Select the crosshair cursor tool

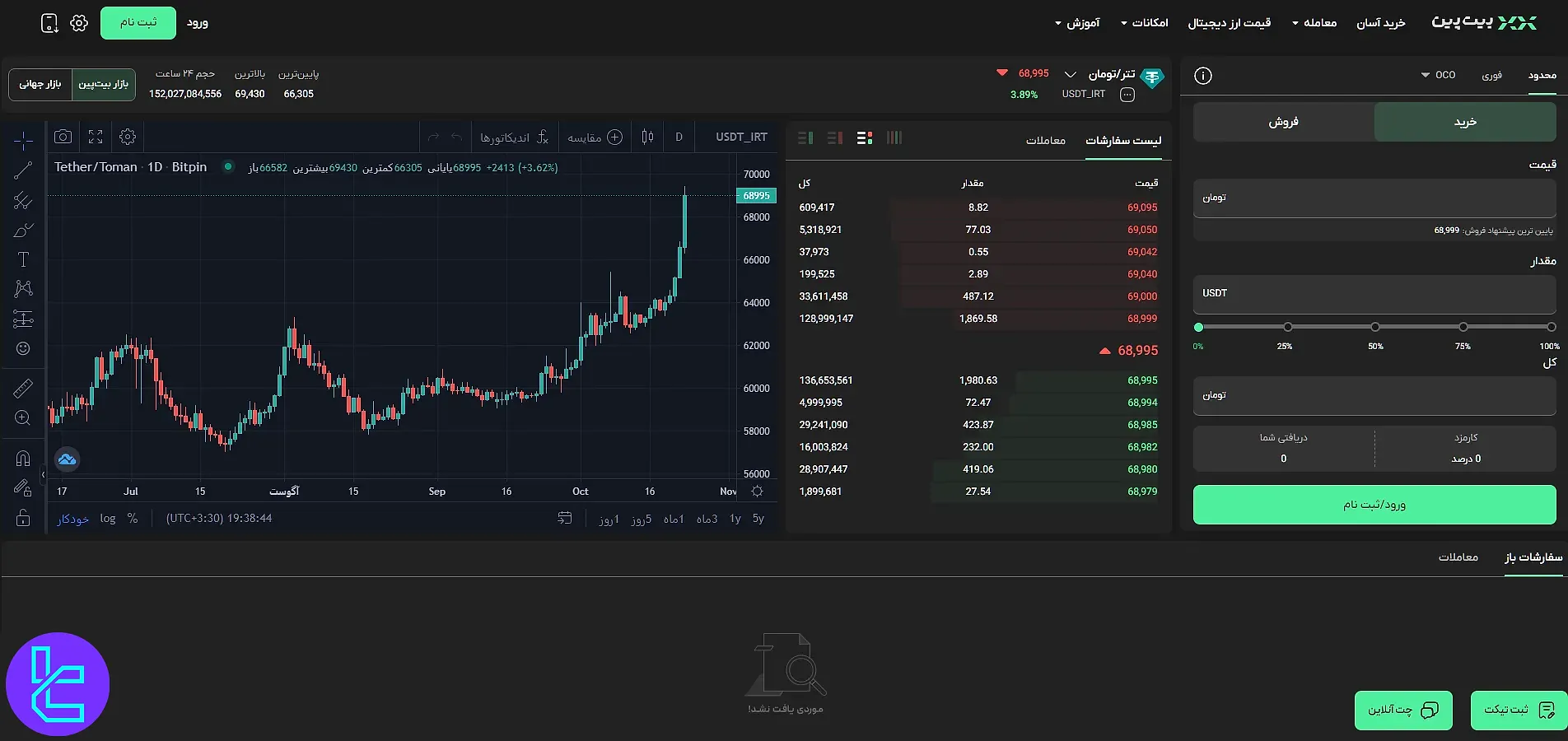(23, 138)
